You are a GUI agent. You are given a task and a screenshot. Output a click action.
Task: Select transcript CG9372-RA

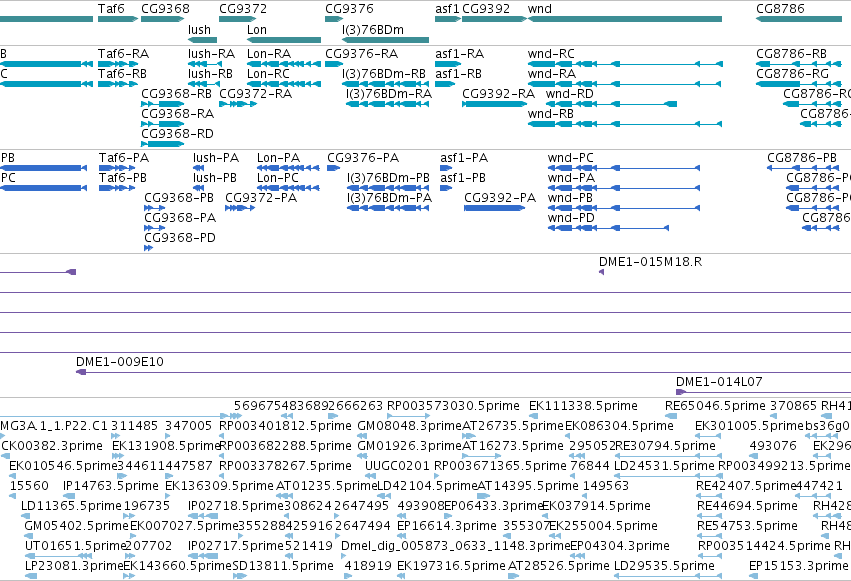(238, 104)
